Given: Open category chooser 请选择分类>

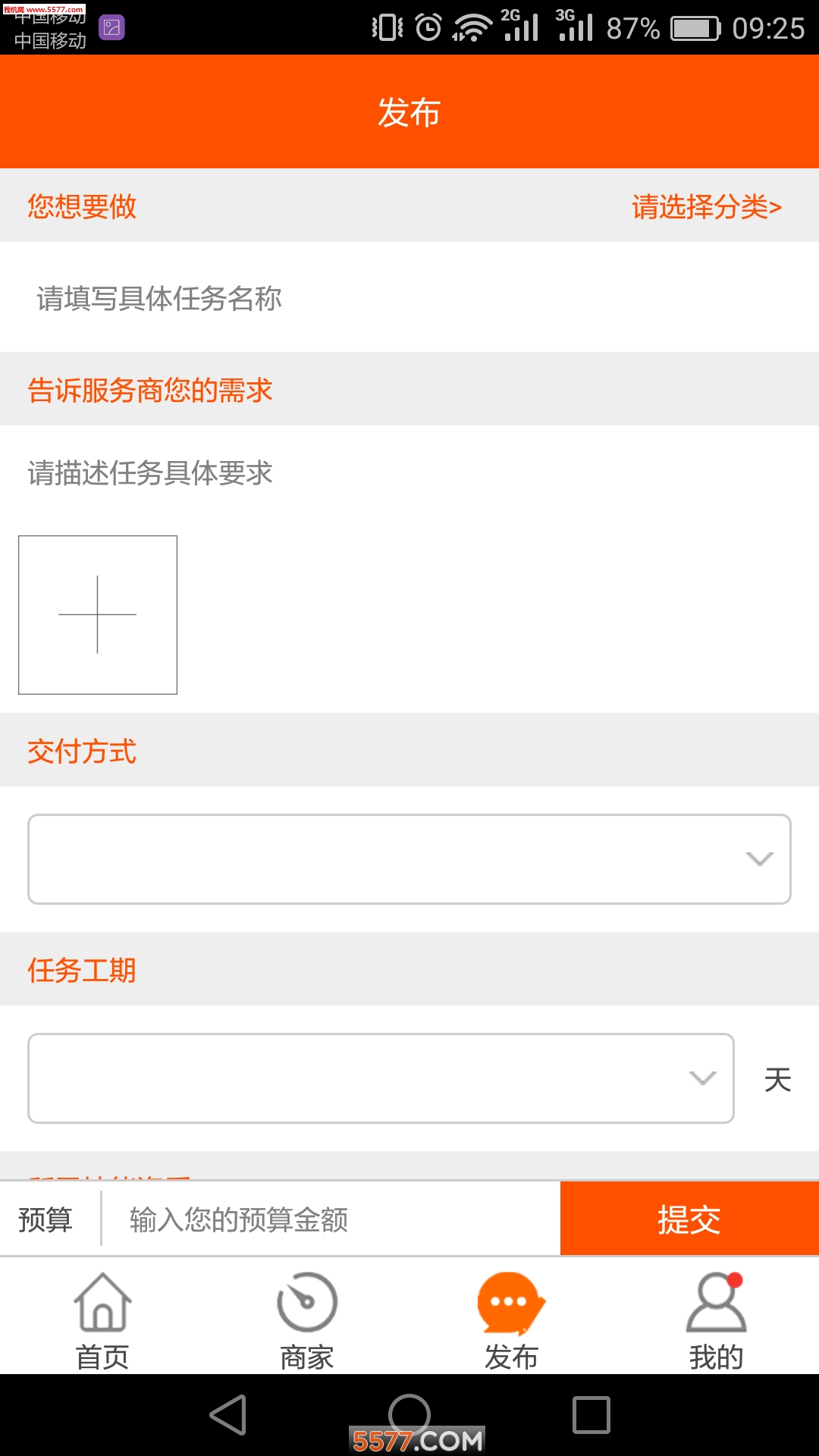Looking at the screenshot, I should coord(706,206).
